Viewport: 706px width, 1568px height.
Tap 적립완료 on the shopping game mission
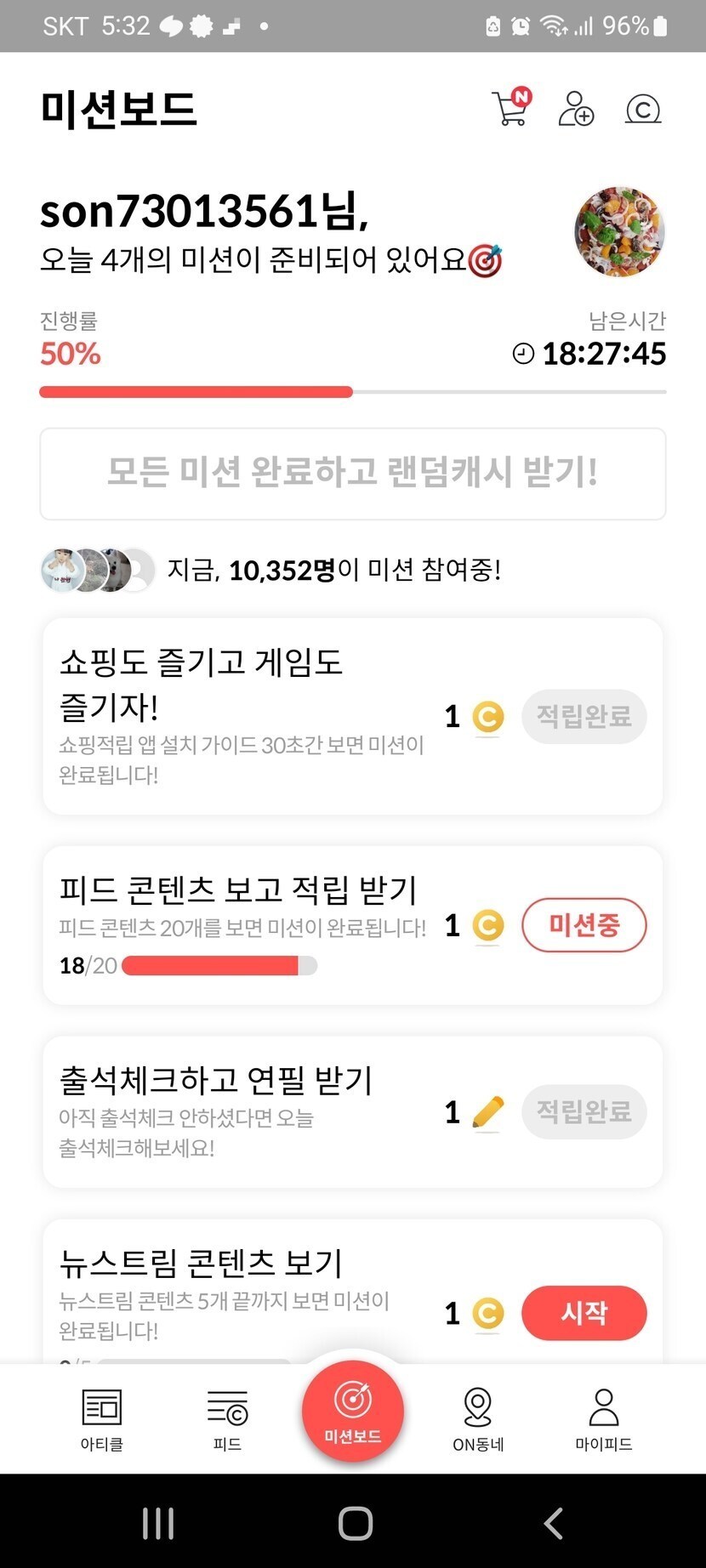[x=584, y=716]
